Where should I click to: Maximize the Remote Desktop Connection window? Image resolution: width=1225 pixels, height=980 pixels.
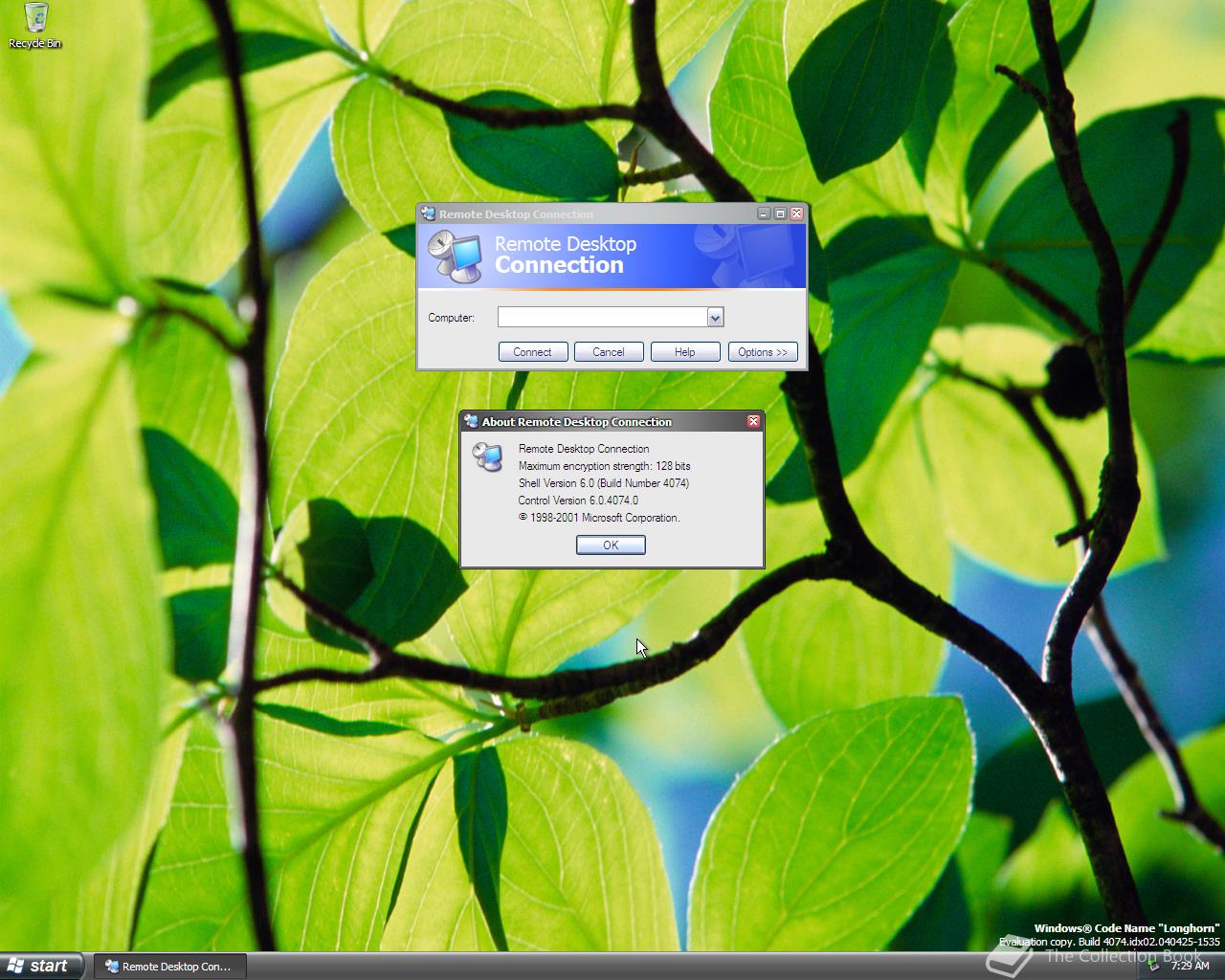pyautogui.click(x=780, y=213)
